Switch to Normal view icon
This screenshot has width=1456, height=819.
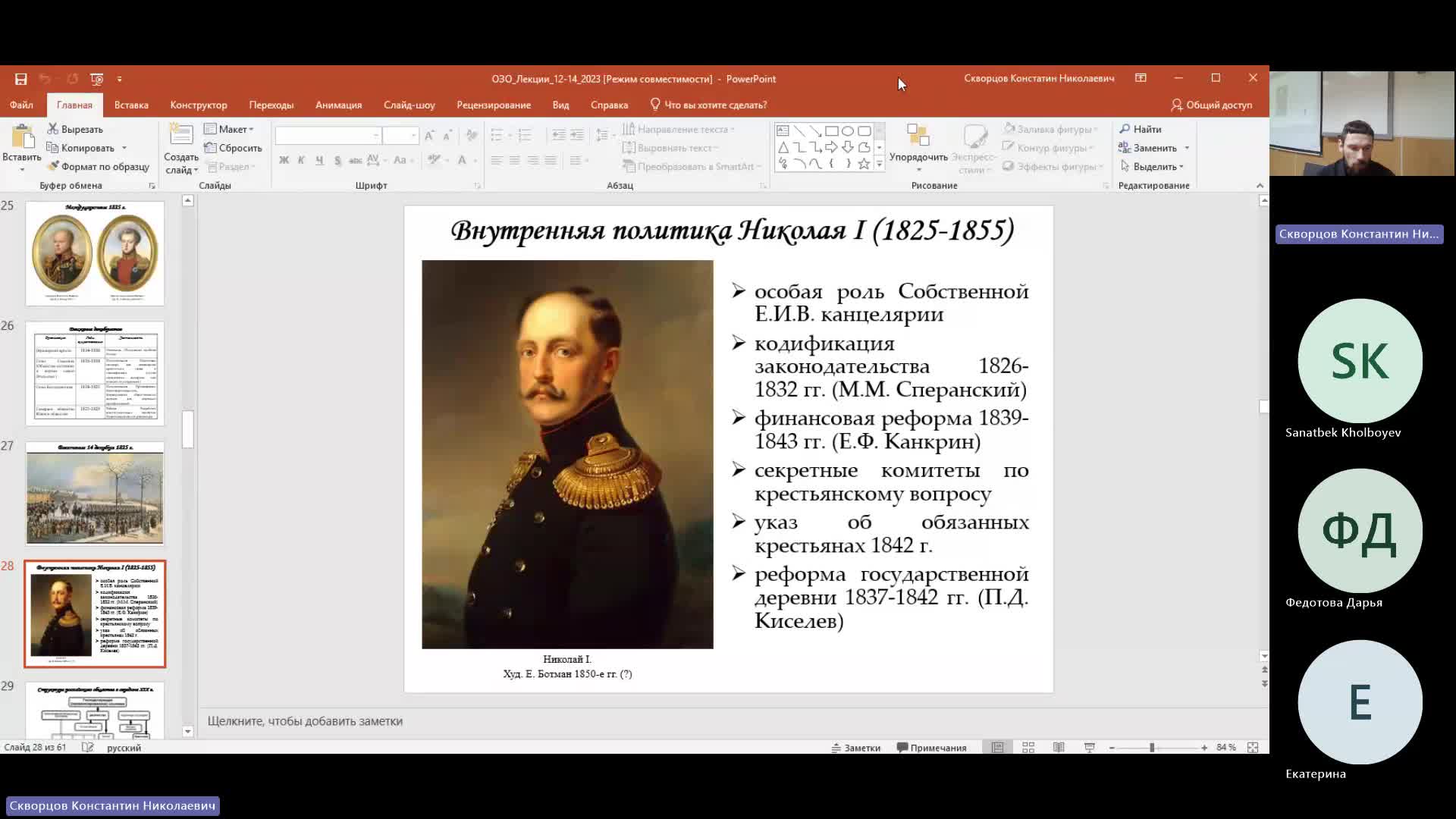997,748
